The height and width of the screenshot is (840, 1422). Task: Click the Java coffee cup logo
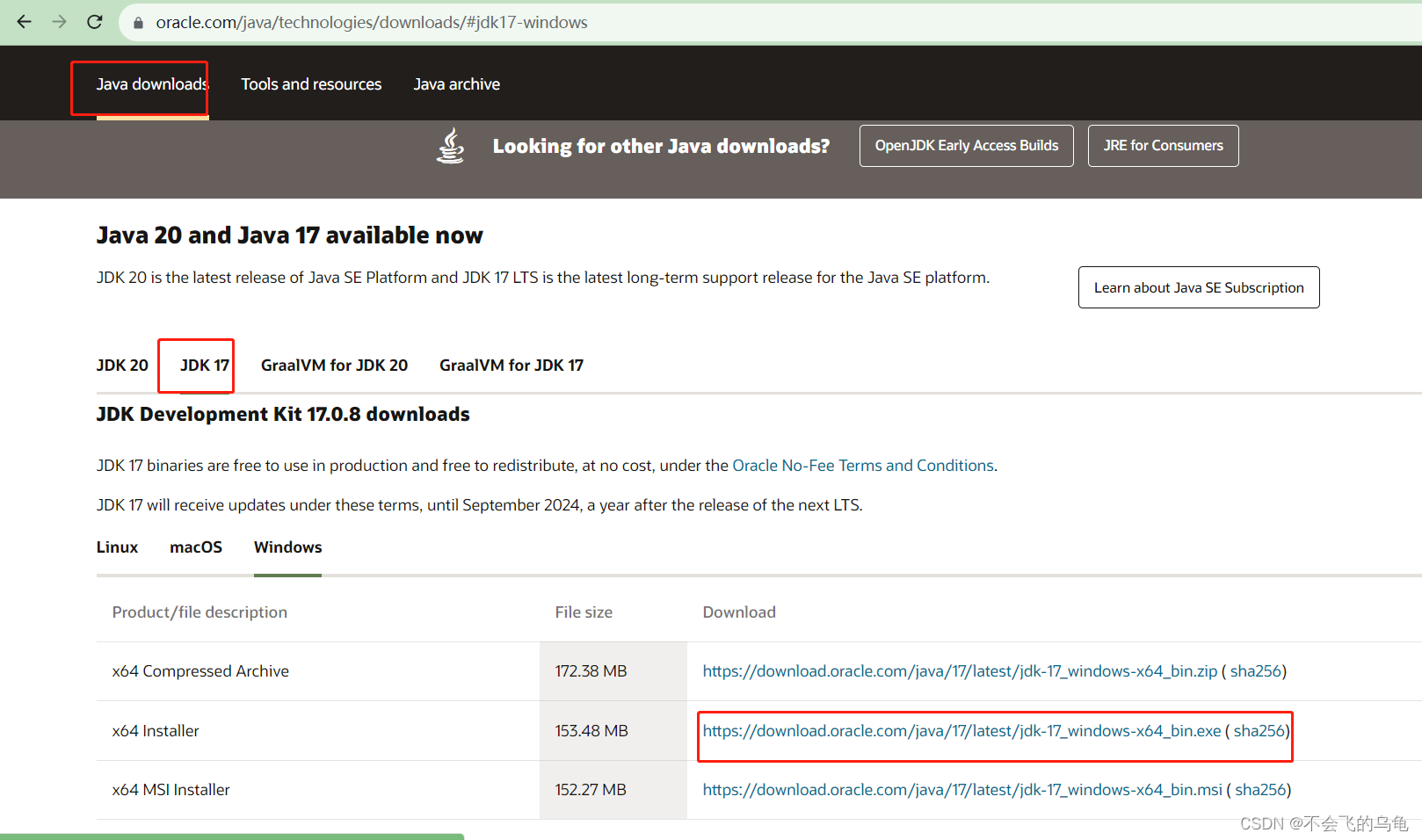coord(451,146)
